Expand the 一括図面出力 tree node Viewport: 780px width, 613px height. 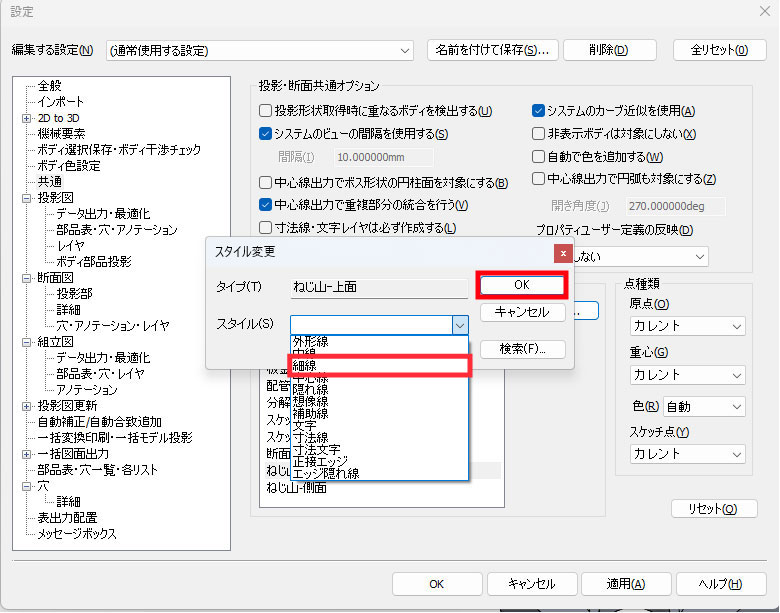point(27,454)
